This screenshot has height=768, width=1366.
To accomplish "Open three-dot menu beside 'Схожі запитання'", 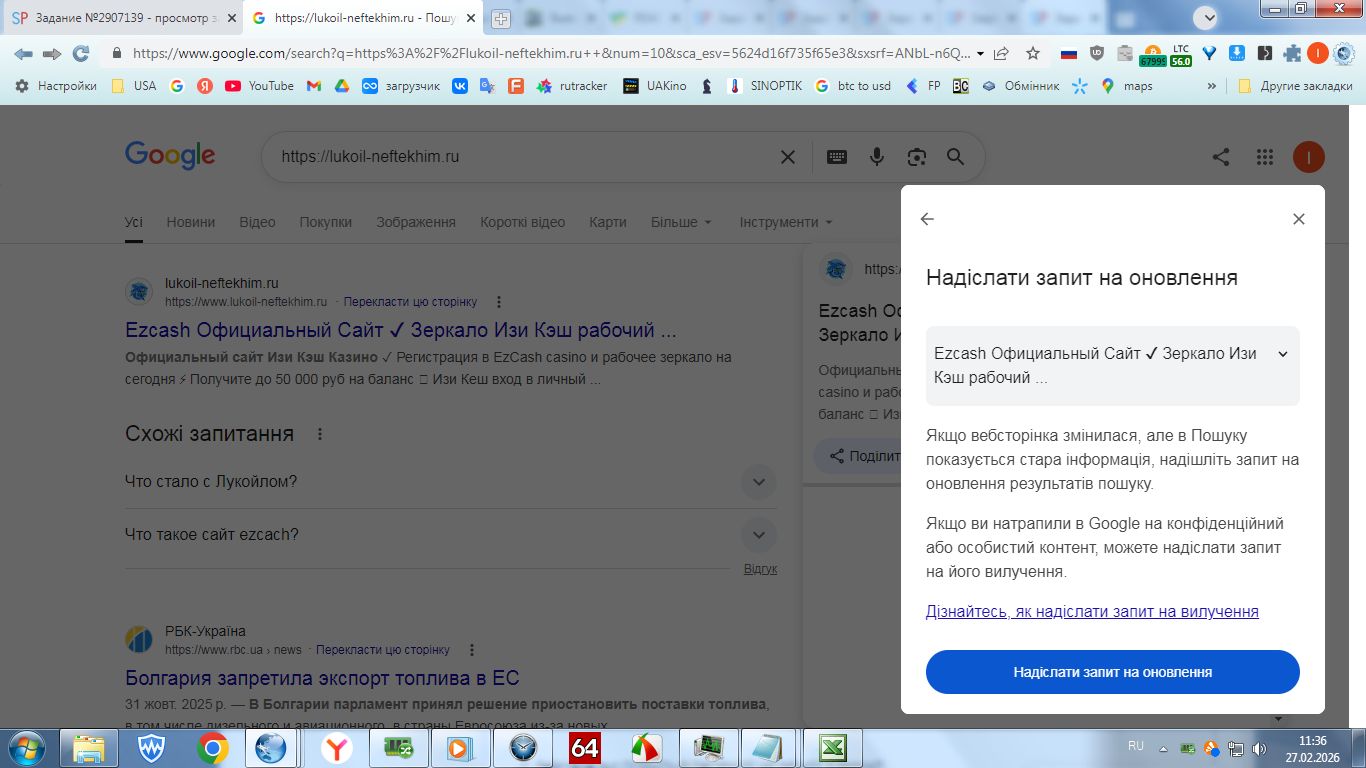I will (x=320, y=434).
